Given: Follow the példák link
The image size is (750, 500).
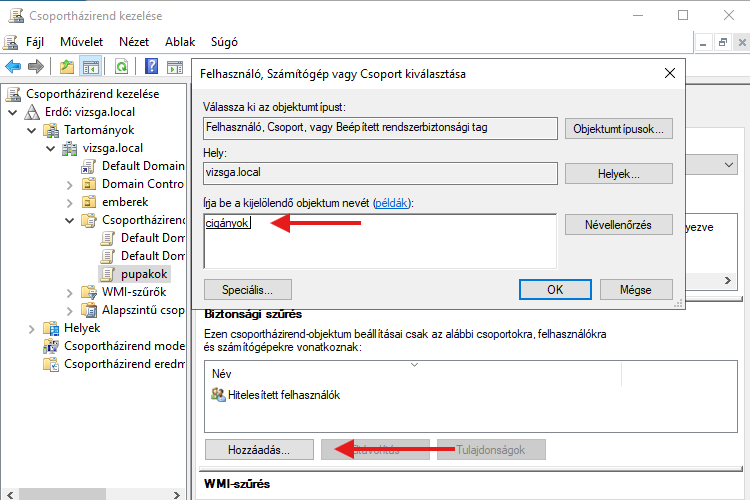Looking at the screenshot, I should pyautogui.click(x=392, y=203).
